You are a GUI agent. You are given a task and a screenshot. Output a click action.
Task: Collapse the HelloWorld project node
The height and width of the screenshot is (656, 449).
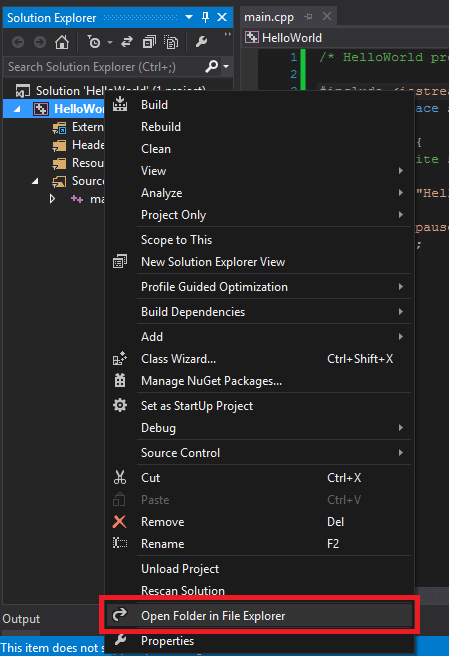(17, 109)
